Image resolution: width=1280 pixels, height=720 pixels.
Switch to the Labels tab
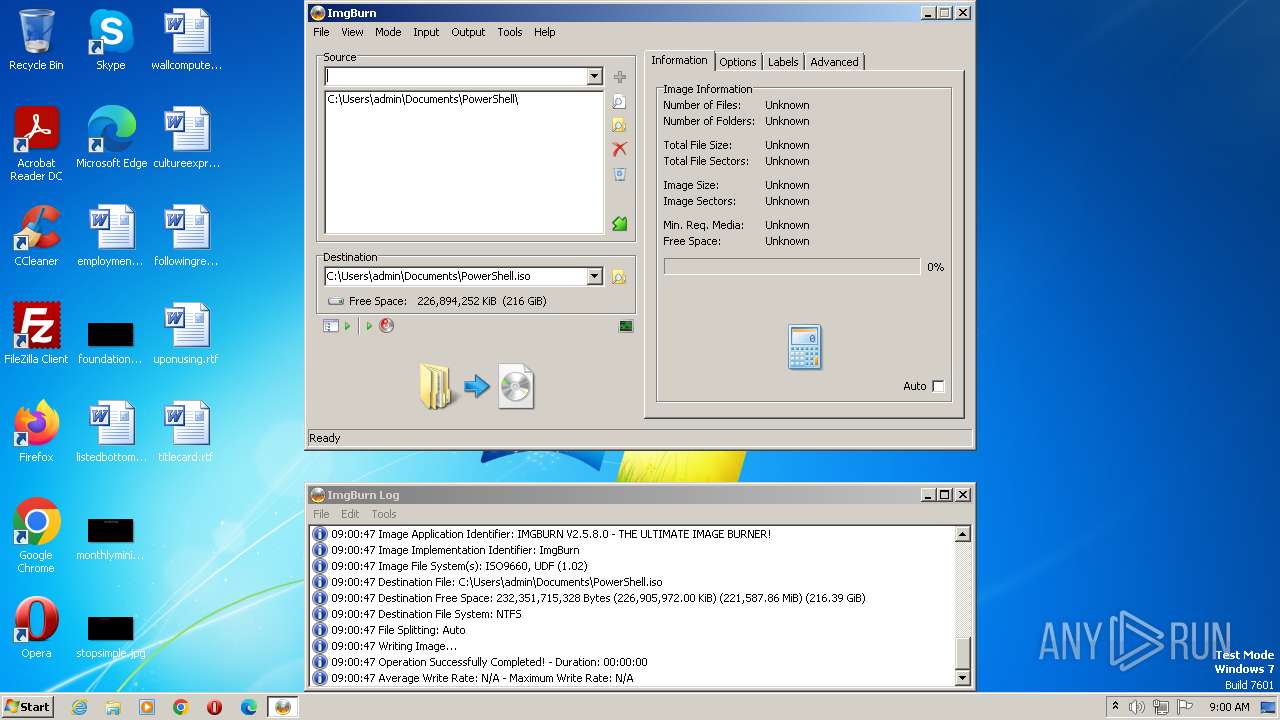pyautogui.click(x=783, y=62)
